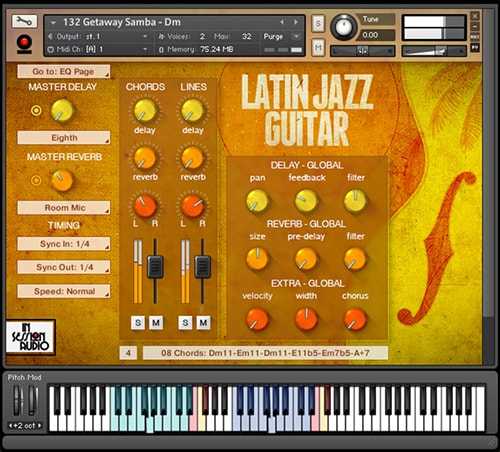Adjust the Delay Global filter knob
500x452 pixels.
(355, 201)
